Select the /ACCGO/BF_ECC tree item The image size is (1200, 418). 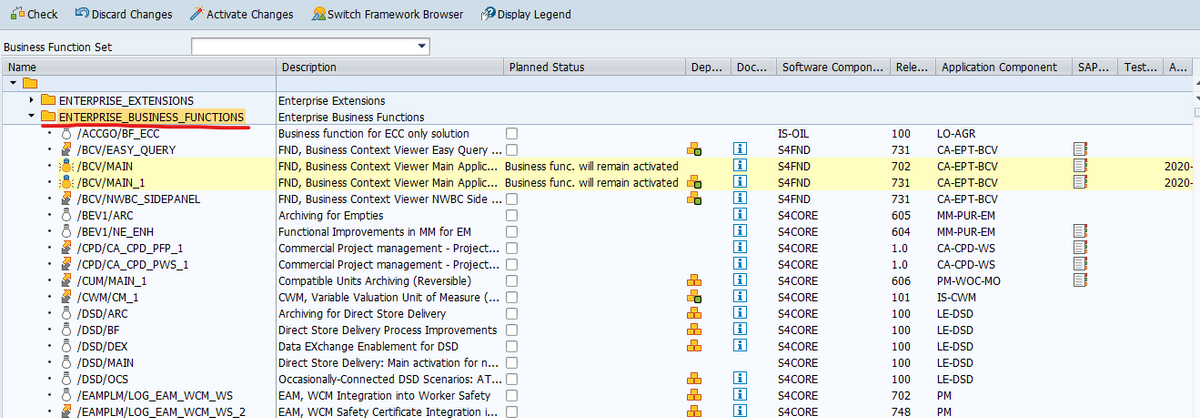[118, 134]
